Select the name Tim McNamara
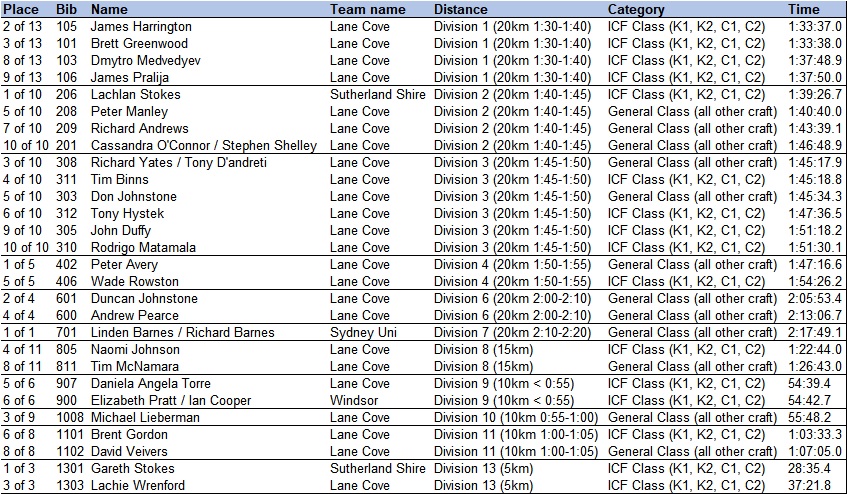The image size is (847, 494). point(135,367)
